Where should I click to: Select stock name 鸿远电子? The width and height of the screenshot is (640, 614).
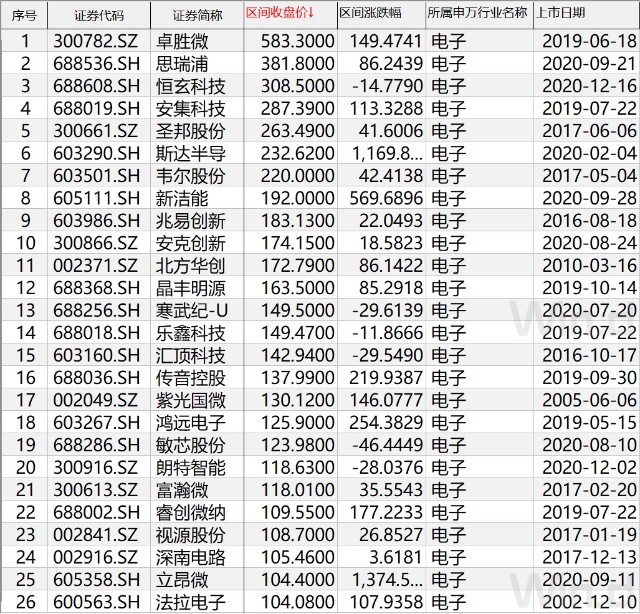[x=191, y=423]
